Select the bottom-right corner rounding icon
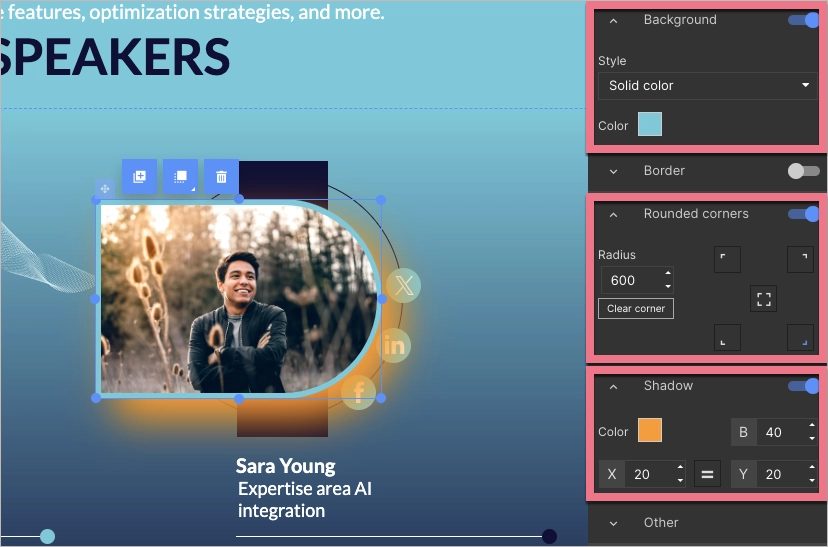The image size is (828, 547). 800,338
